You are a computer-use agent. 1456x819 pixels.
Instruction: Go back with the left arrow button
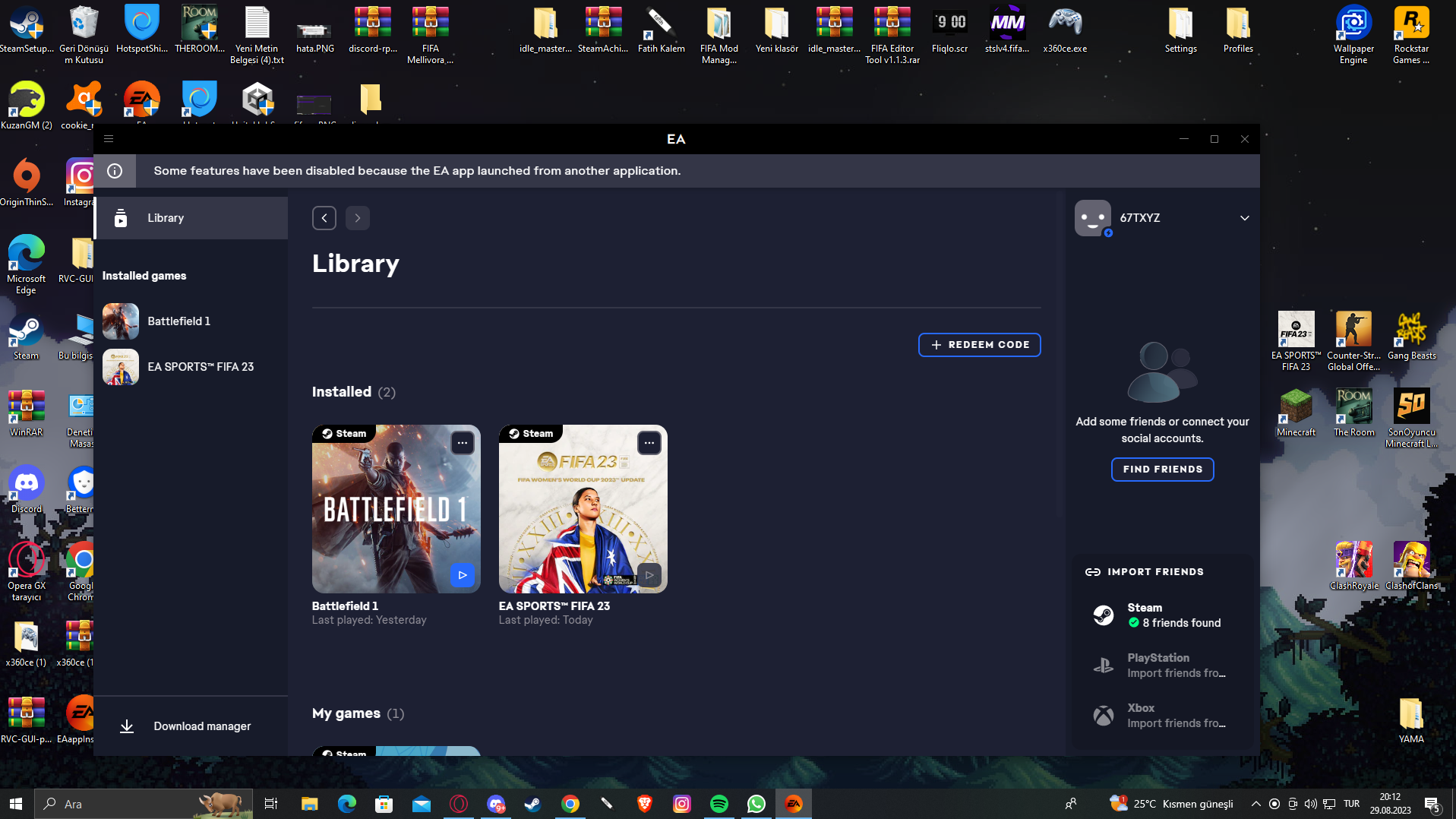click(324, 218)
